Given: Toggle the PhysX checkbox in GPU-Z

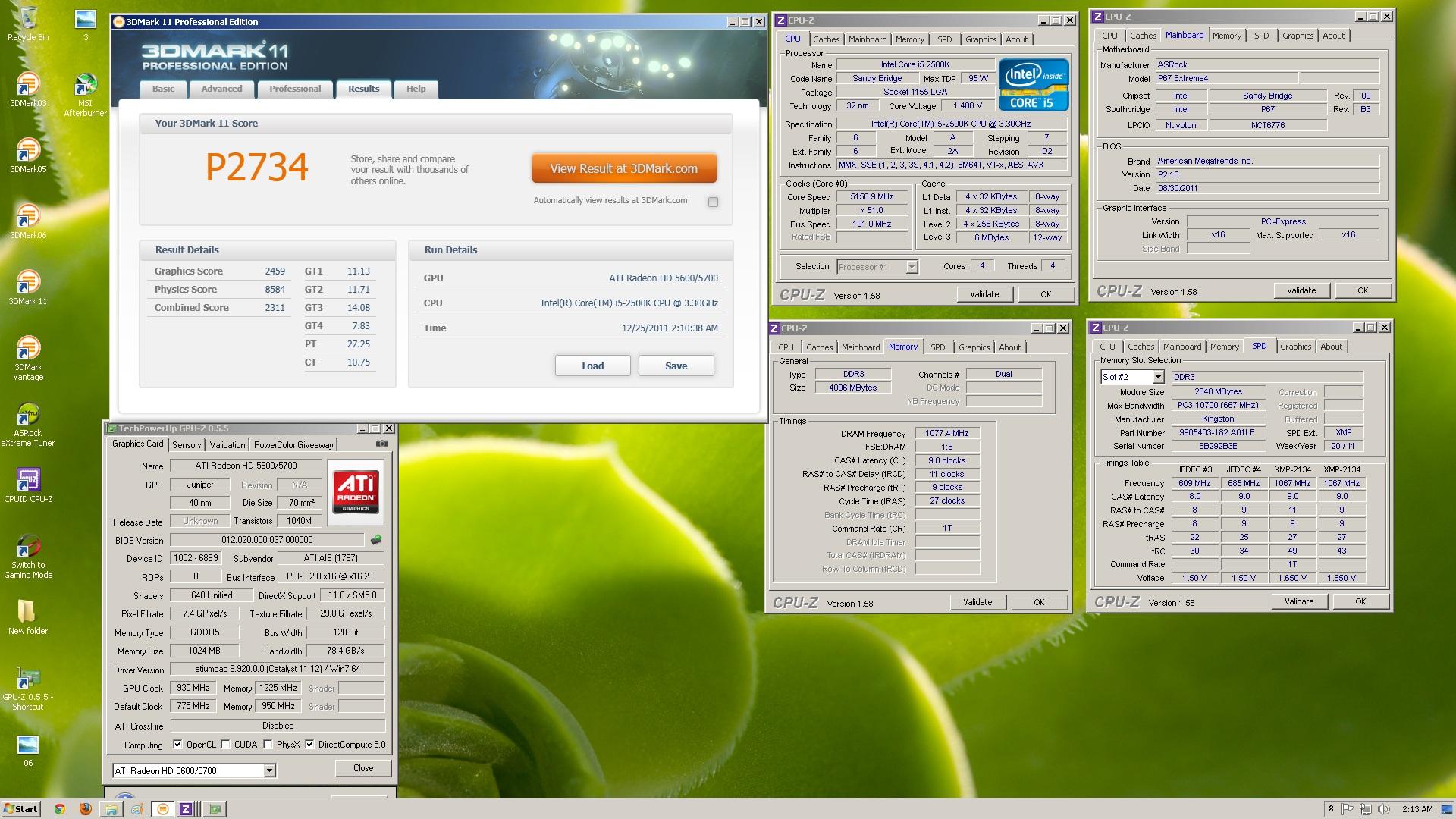Looking at the screenshot, I should (x=268, y=744).
